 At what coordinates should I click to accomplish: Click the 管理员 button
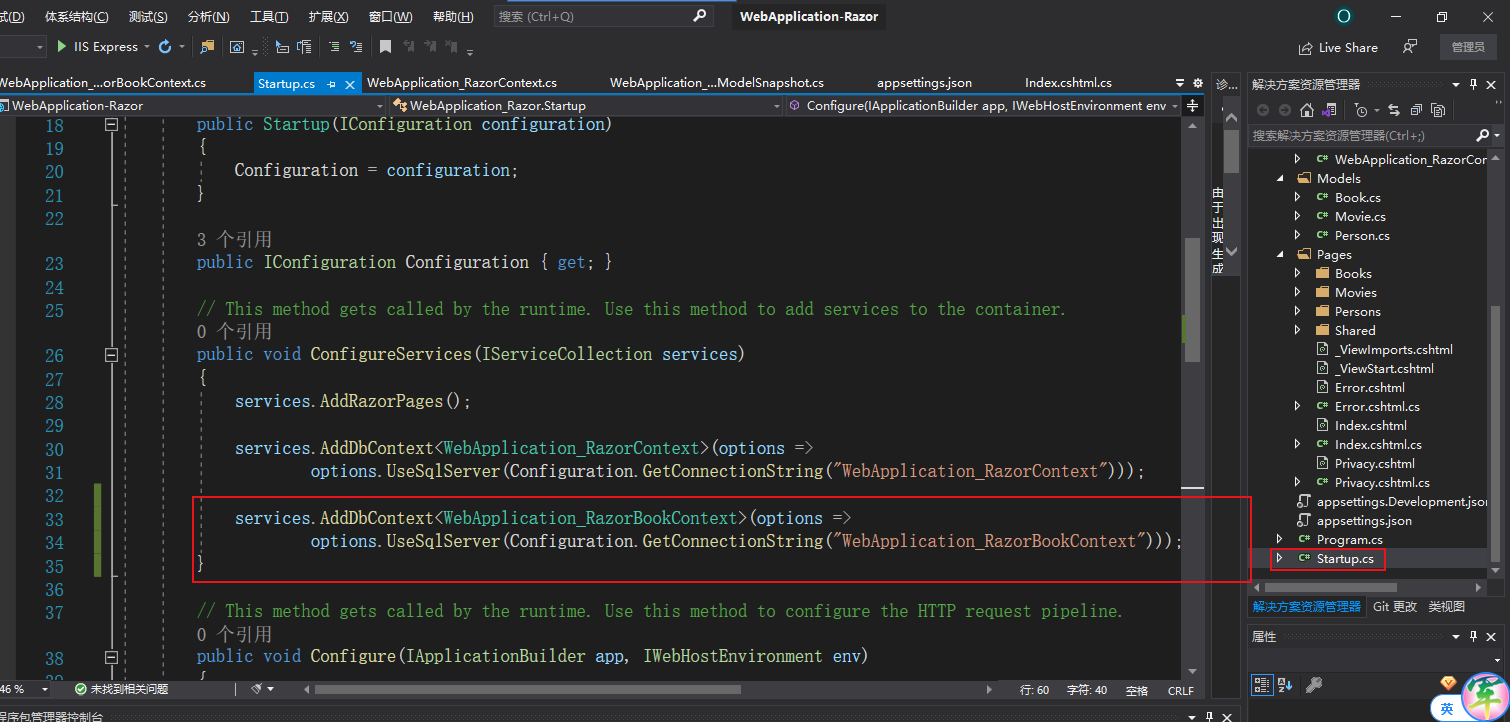pos(1468,47)
